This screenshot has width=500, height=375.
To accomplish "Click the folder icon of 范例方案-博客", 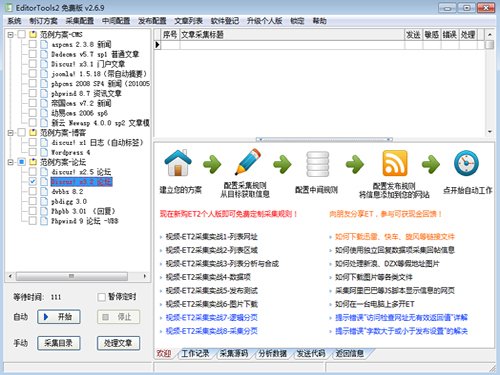I will 33,133.
